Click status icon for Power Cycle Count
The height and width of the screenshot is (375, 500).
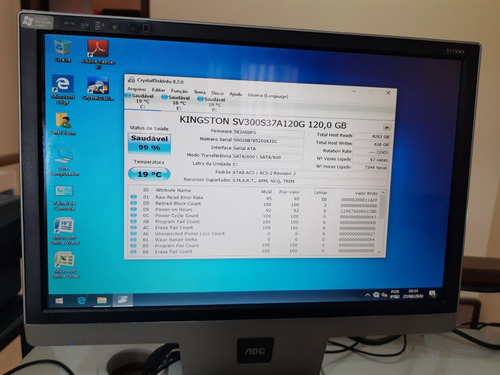[134, 215]
